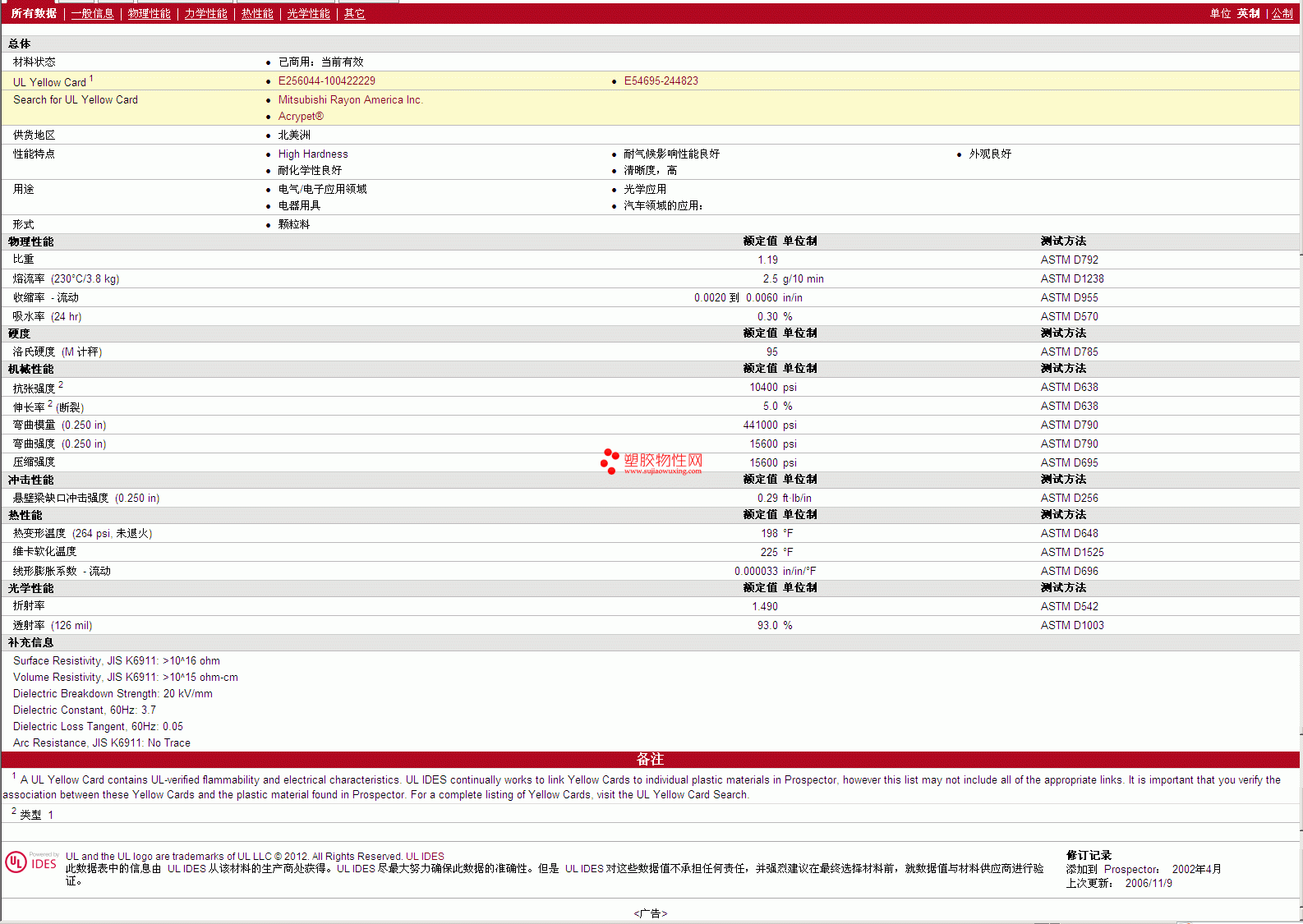This screenshot has height=924, width=1303.
Task: Click footnote 1 on UL Yellow Card
Action: pyautogui.click(x=91, y=79)
